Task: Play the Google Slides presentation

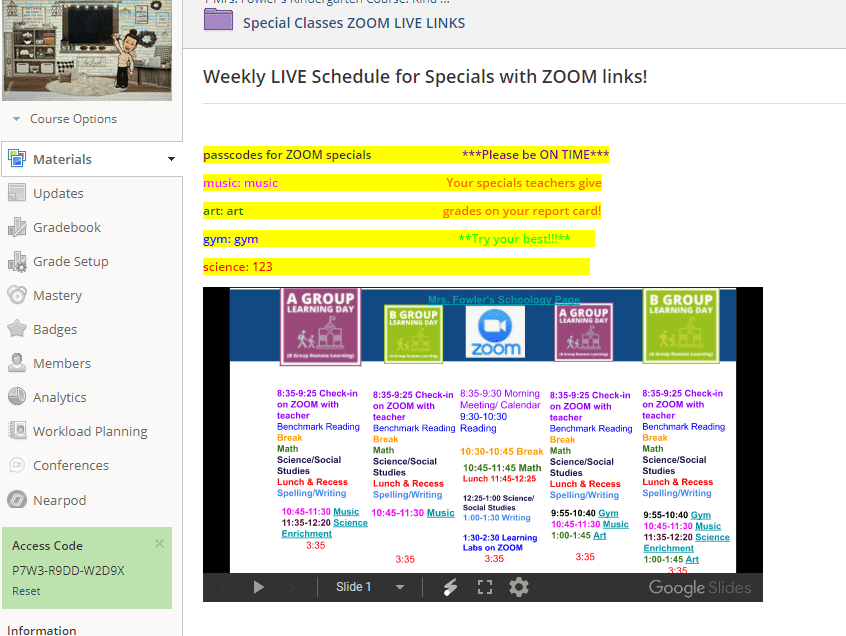Action: click(258, 587)
